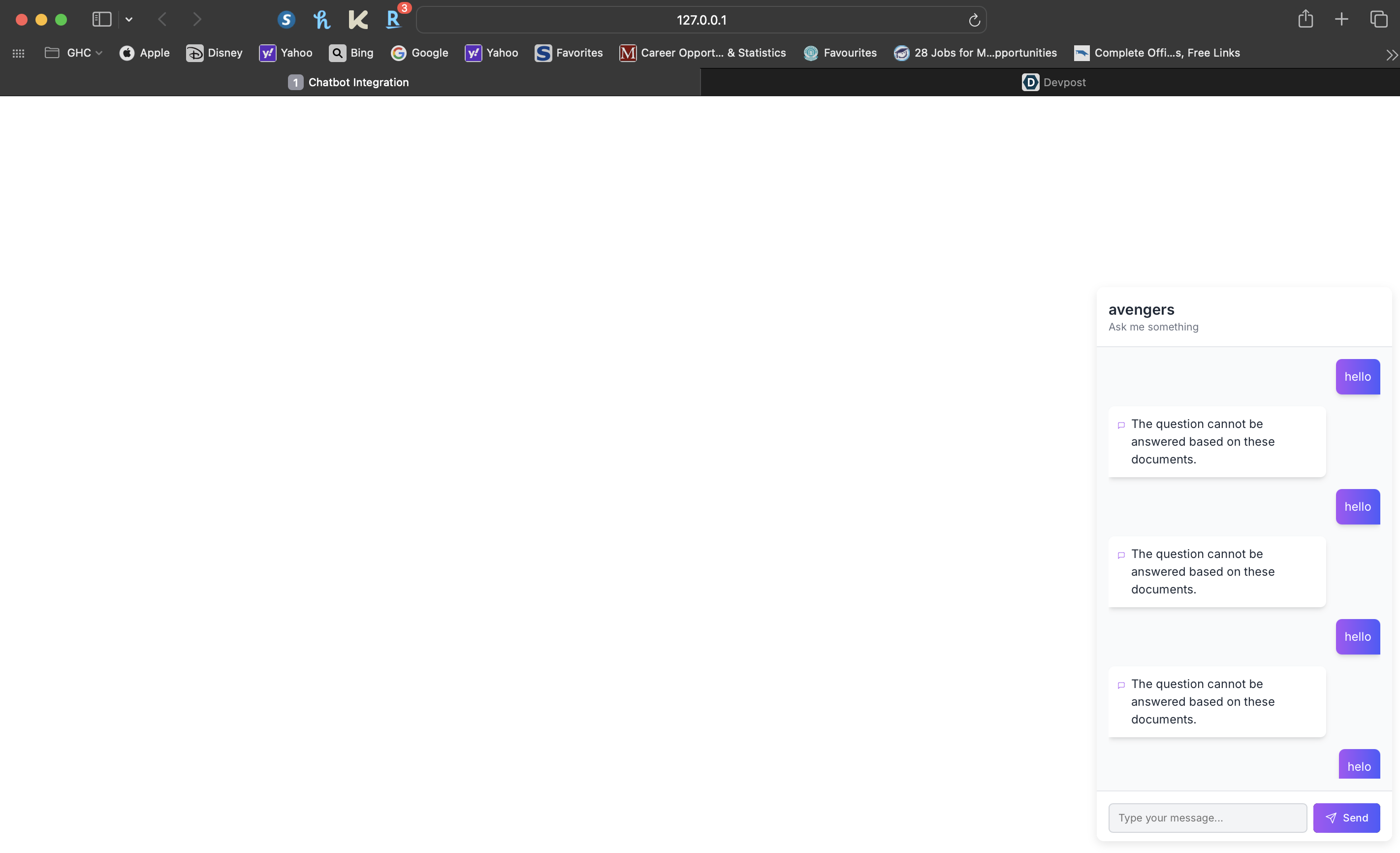Switch to the Devpost tab
The width and height of the screenshot is (1400, 853).
pos(1053,82)
